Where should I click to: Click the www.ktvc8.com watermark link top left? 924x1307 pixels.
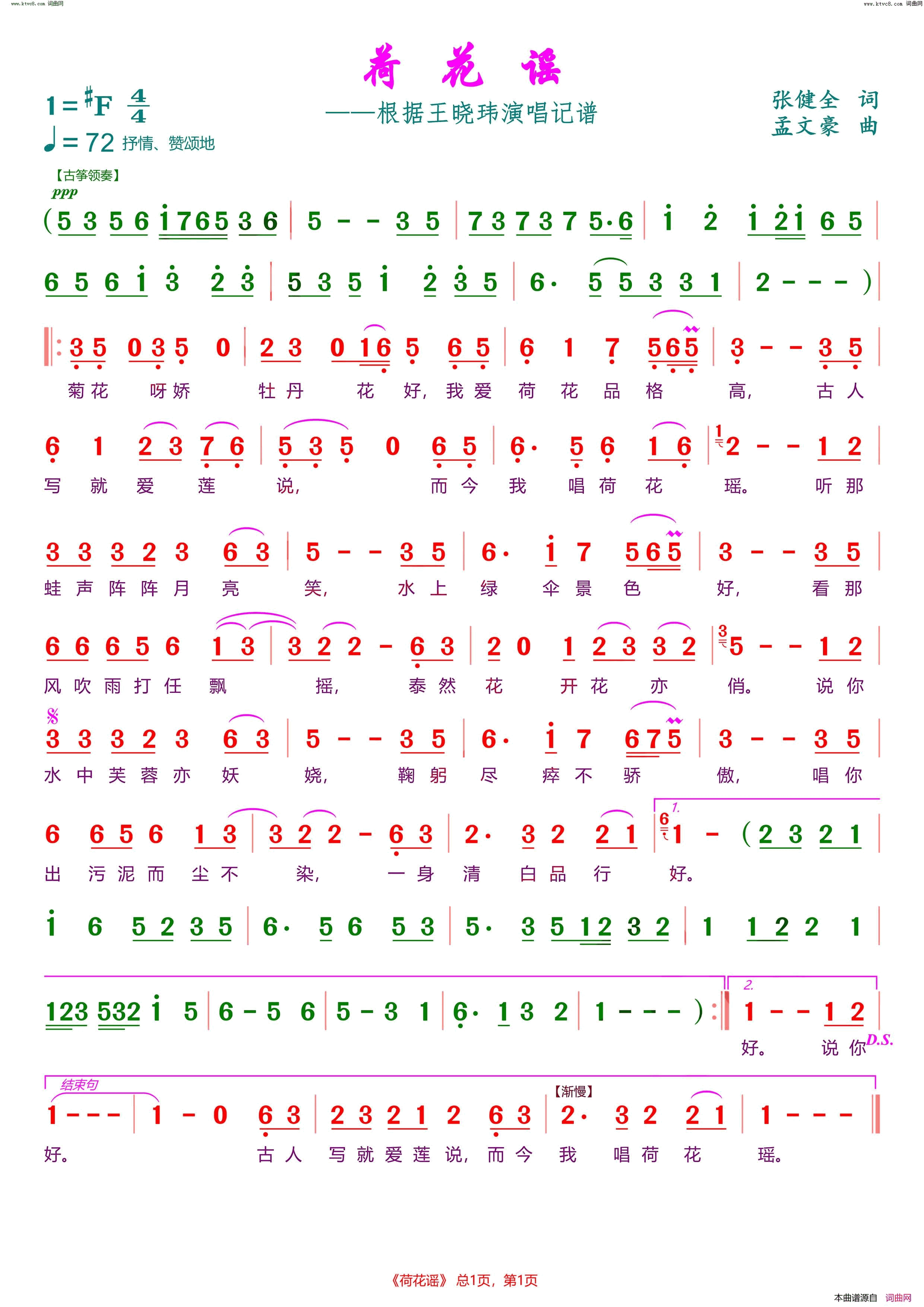click(38, 4)
